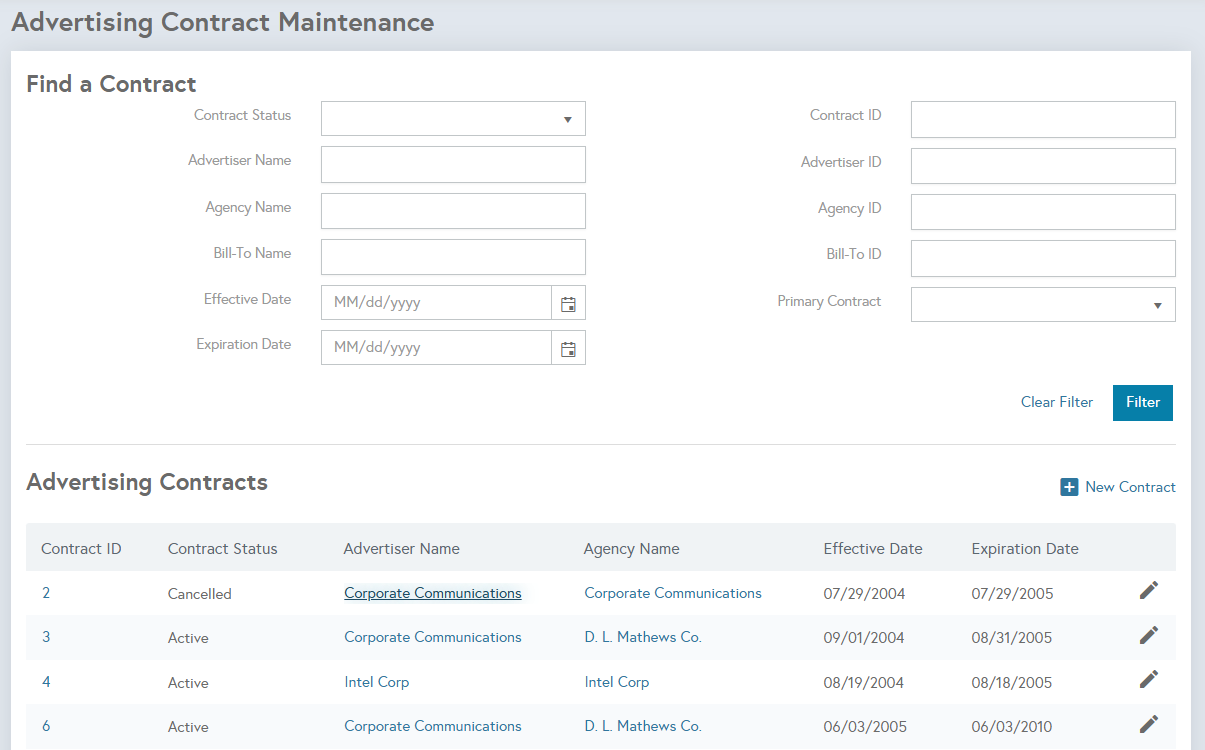This screenshot has width=1205, height=750.
Task: Open agency D. L. Mathews Co. in contract 3 row
Action: tap(643, 637)
